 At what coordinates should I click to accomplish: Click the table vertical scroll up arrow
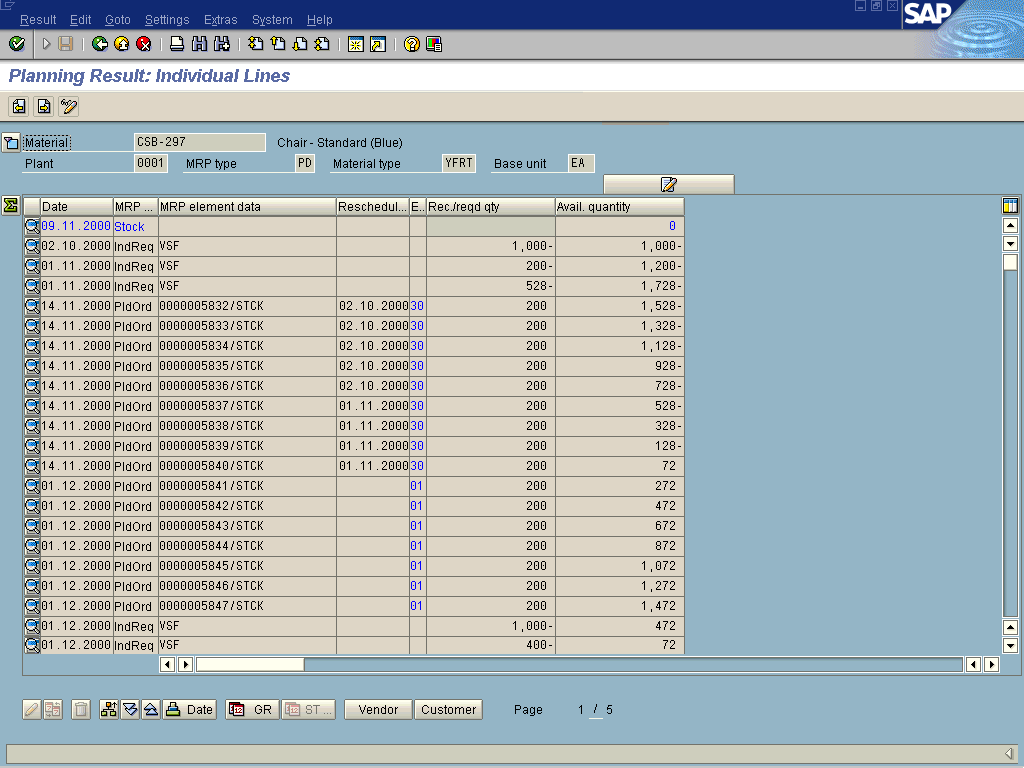click(x=1010, y=226)
